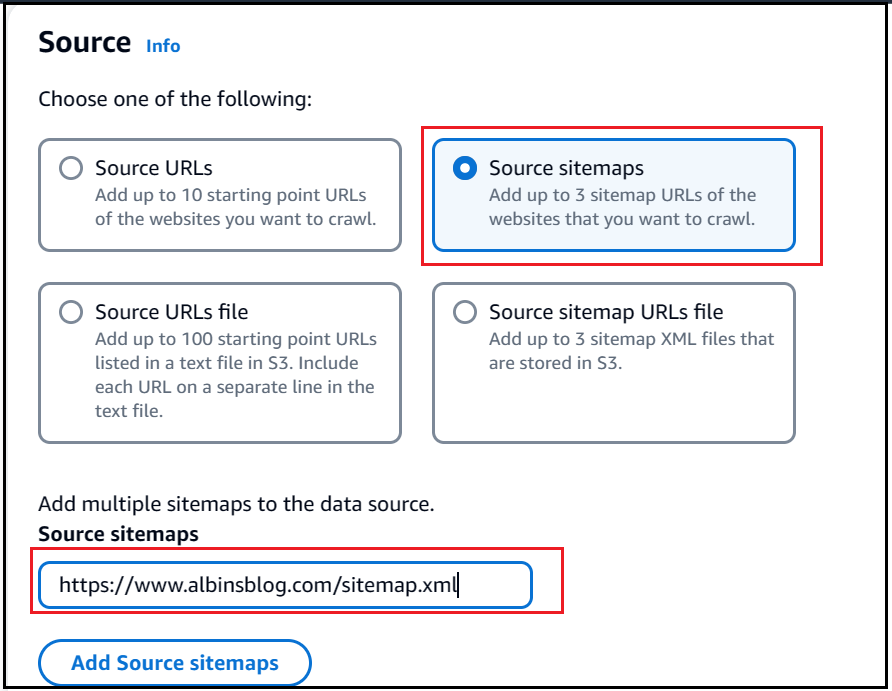Click the Add Source sitemaps button

175,663
